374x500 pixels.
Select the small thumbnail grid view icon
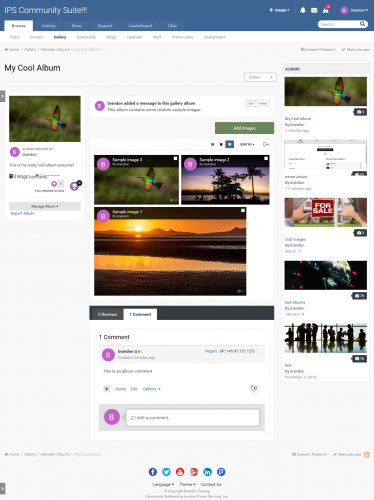coord(212,144)
